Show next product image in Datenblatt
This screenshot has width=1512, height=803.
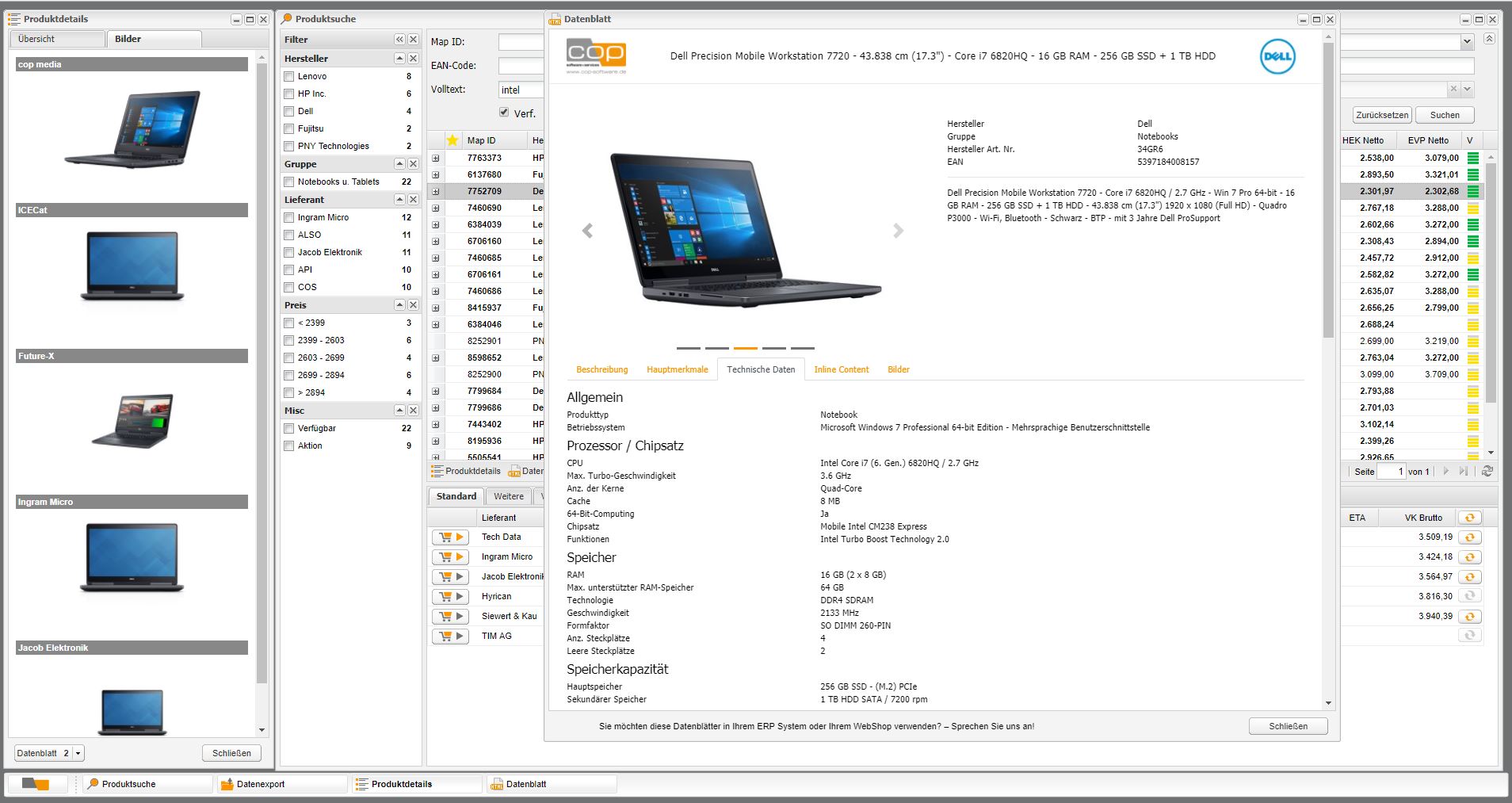tap(898, 231)
